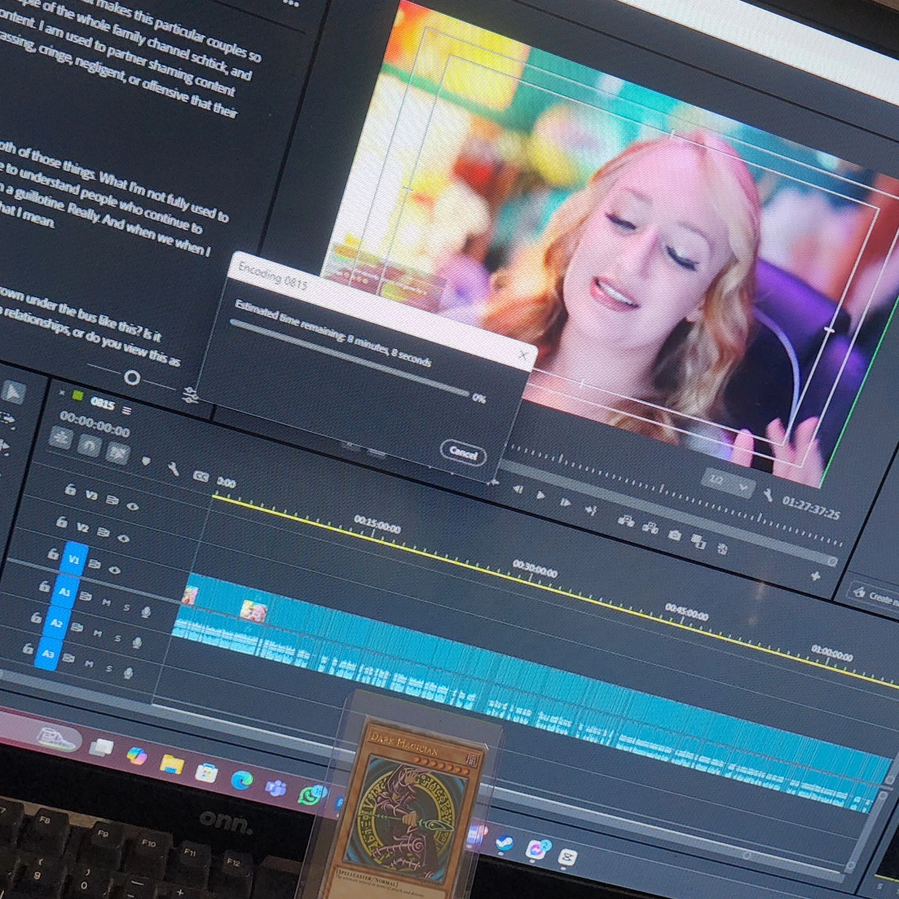
Task: Click the CC captions track button
Action: click(x=201, y=476)
